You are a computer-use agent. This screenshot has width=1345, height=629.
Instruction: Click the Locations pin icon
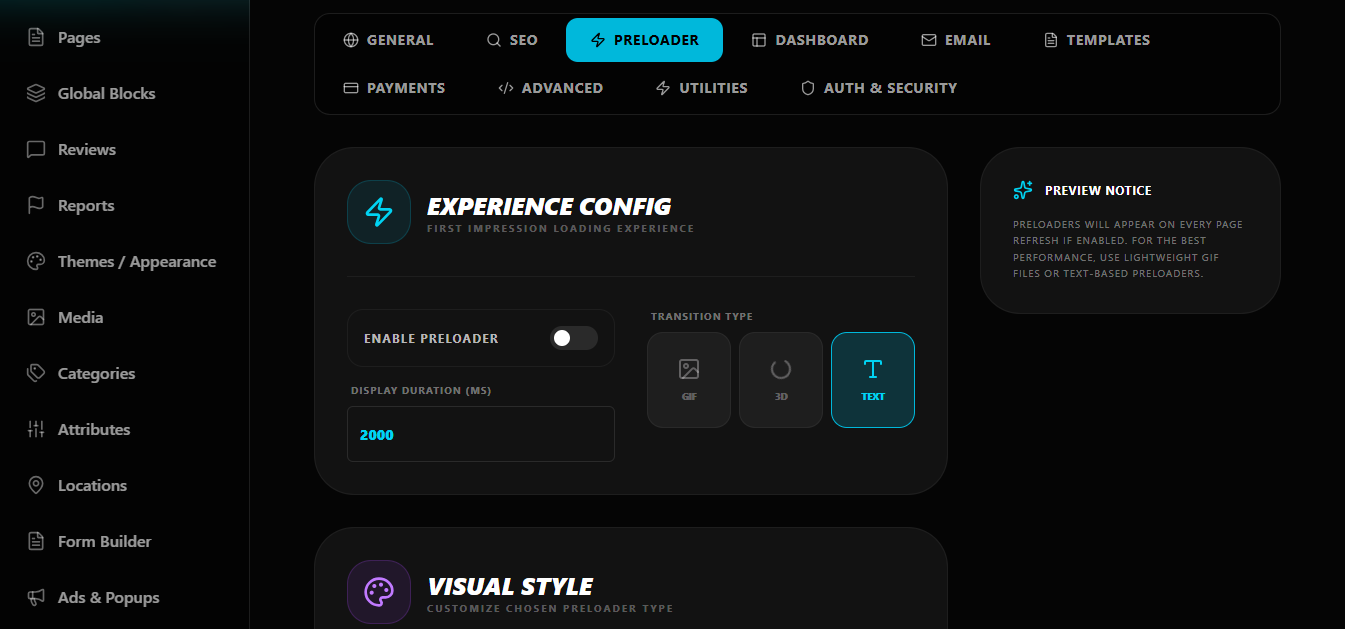pyautogui.click(x=36, y=486)
